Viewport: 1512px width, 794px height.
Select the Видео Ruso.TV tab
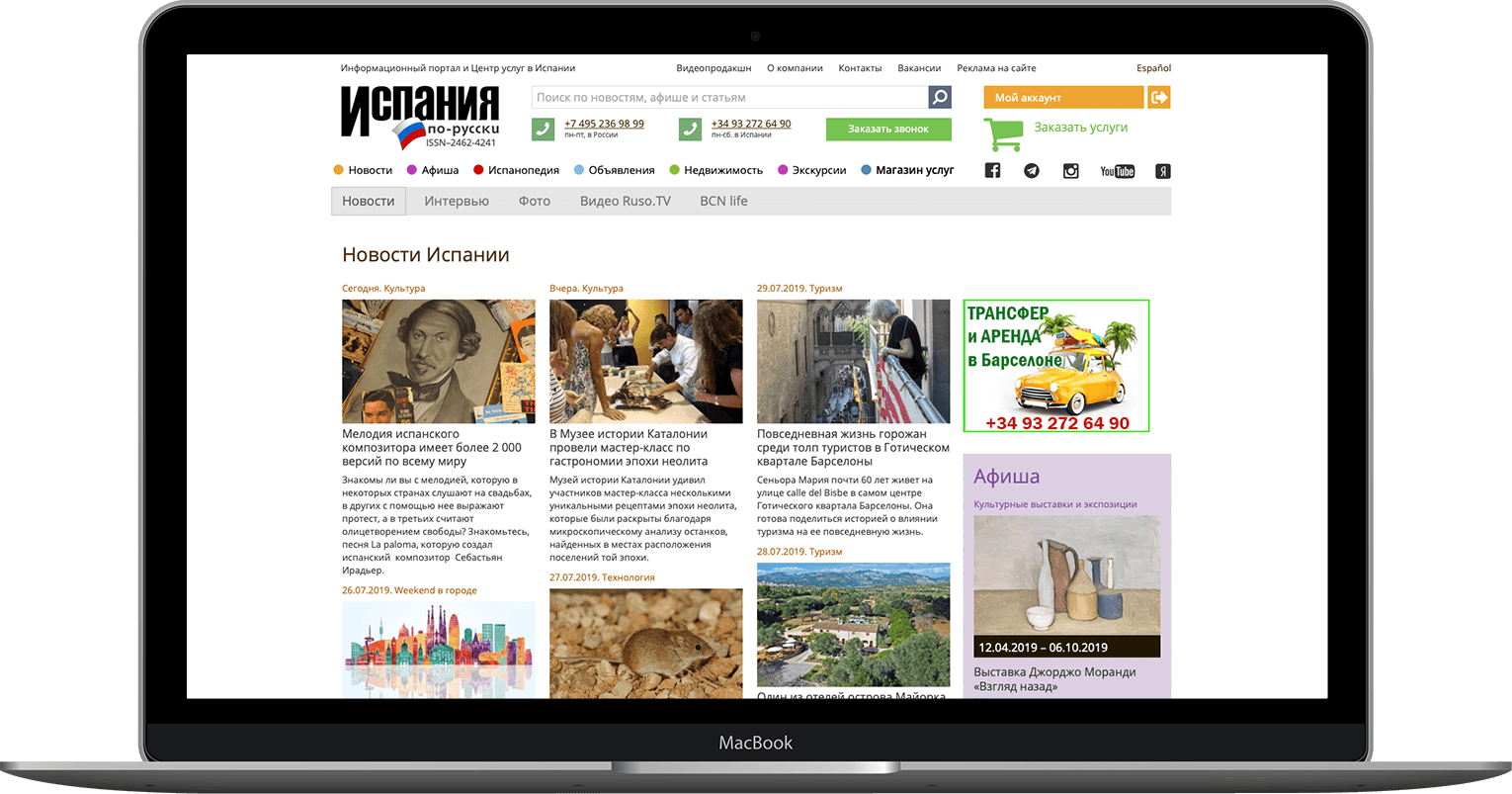626,201
